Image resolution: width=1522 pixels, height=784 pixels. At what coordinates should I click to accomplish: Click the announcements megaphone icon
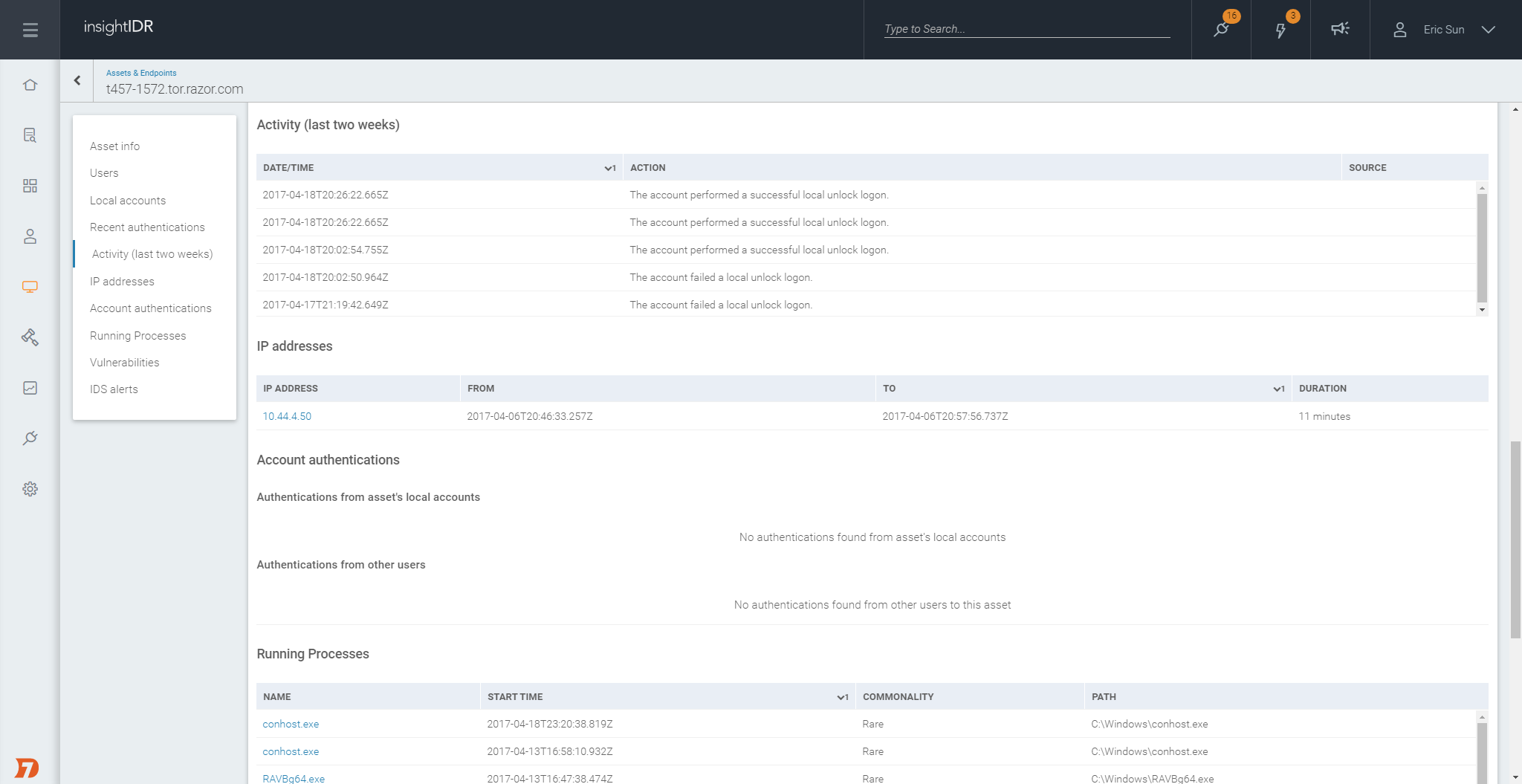point(1340,29)
